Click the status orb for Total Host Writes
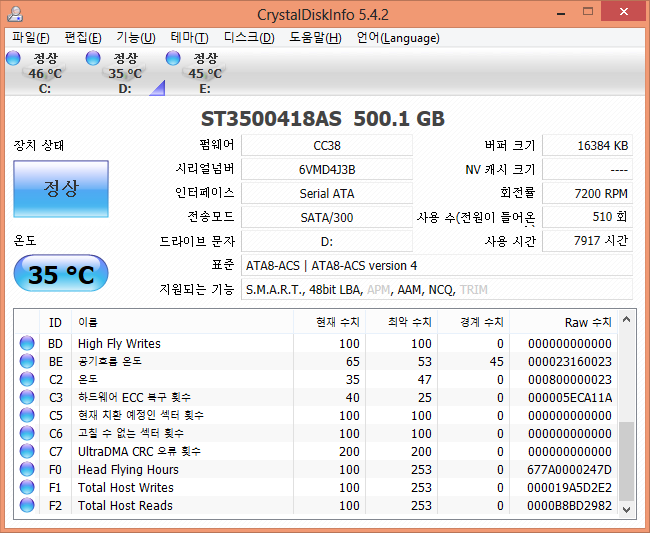The width and height of the screenshot is (650, 533). (x=27, y=487)
